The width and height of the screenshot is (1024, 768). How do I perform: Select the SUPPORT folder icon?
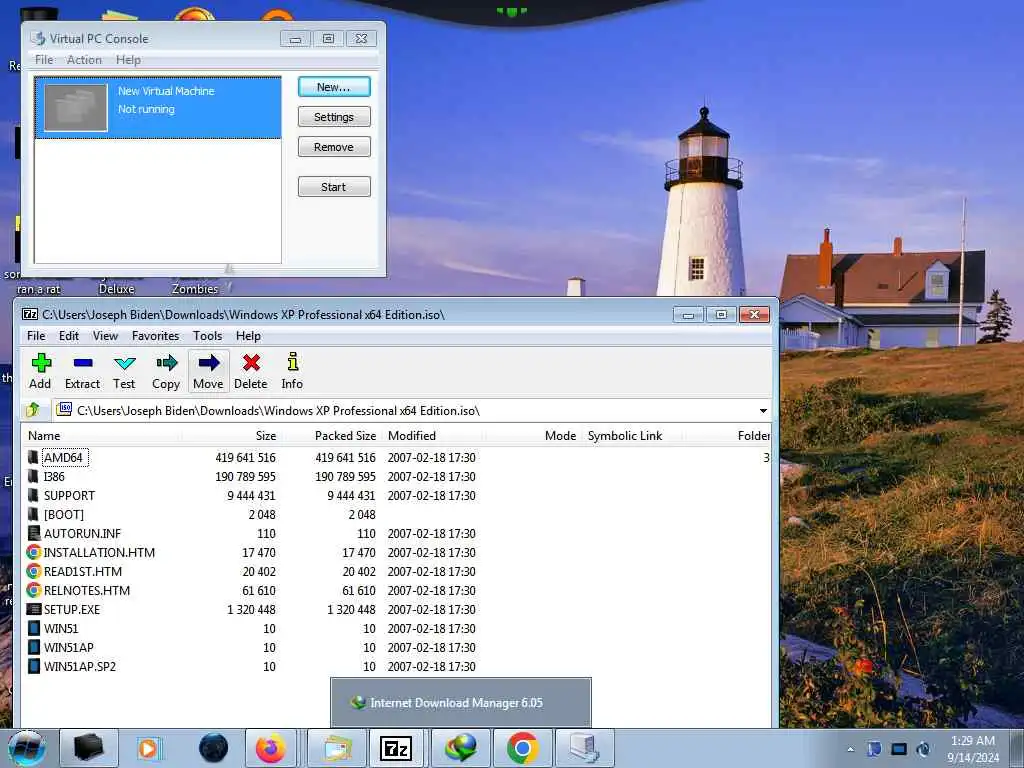[33, 495]
